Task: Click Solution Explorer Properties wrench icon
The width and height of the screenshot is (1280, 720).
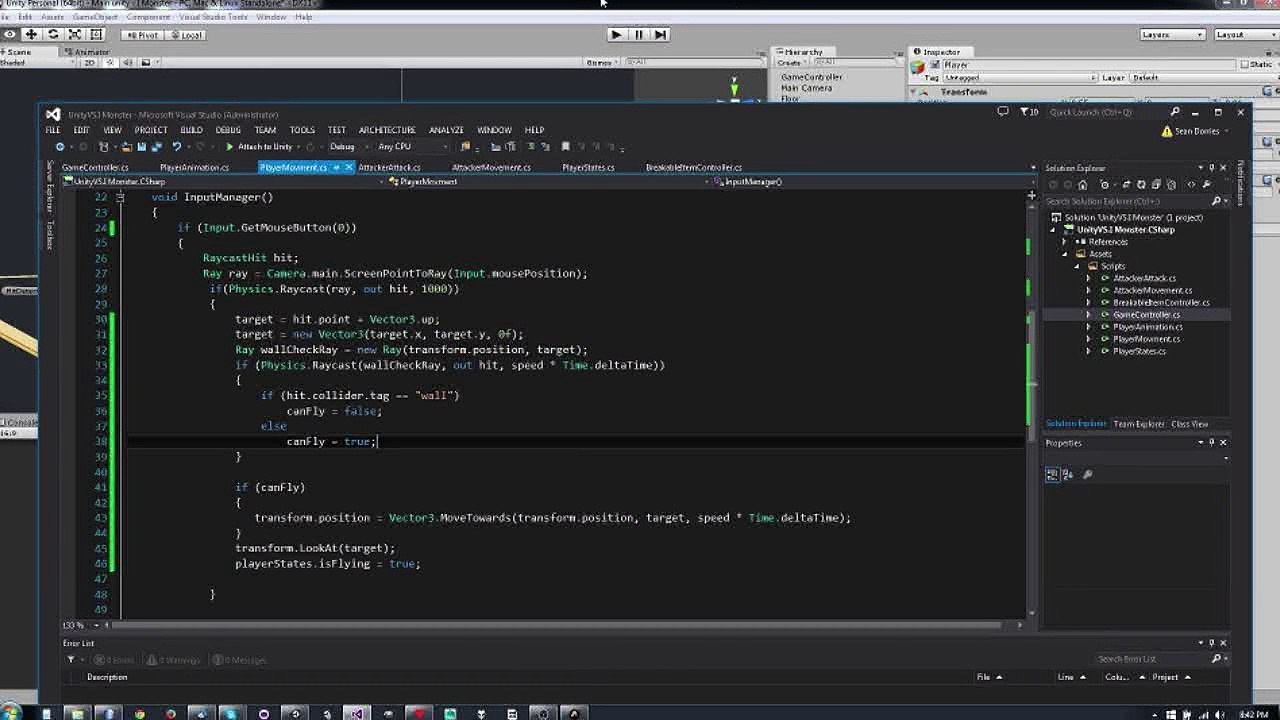Action: click(x=1206, y=185)
